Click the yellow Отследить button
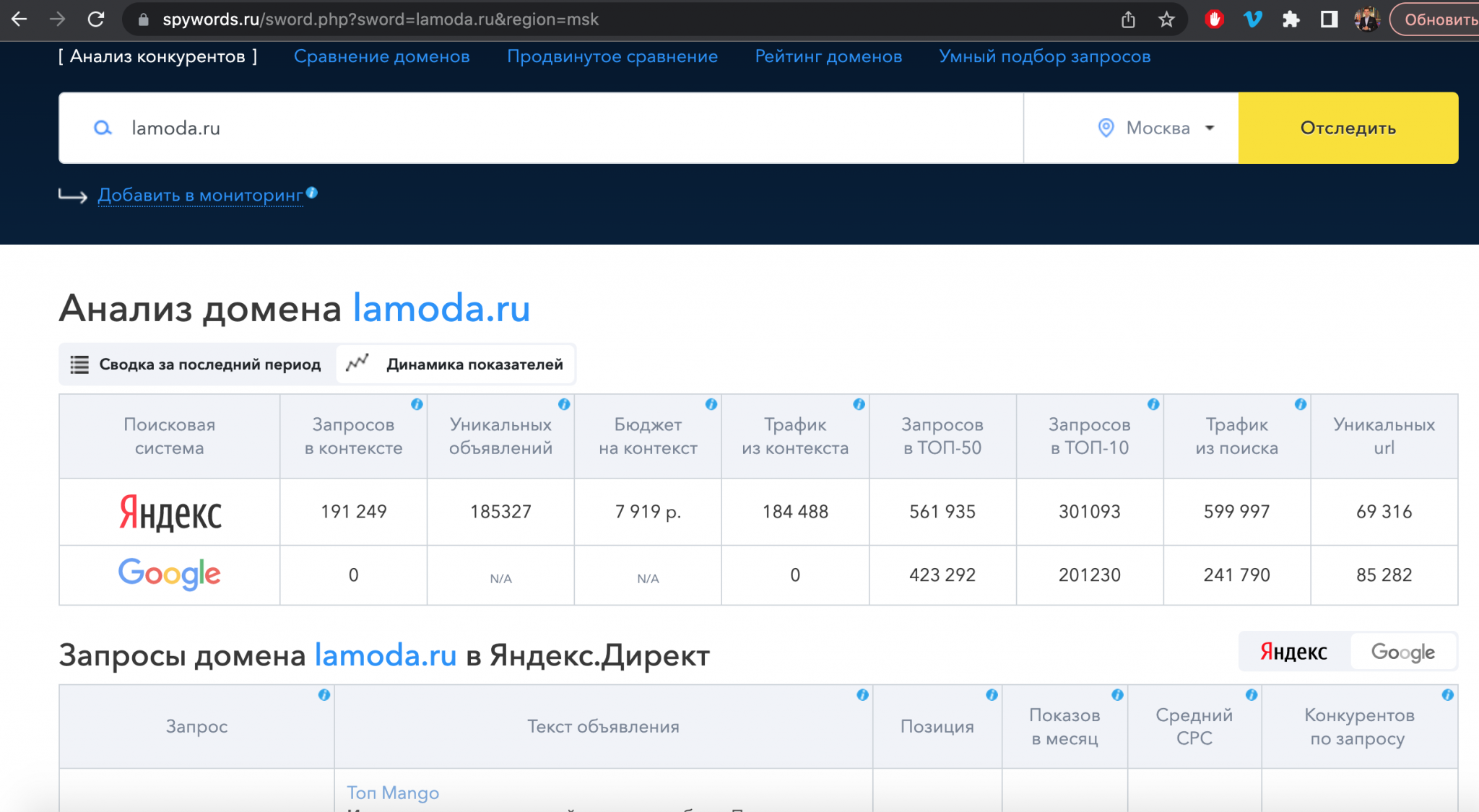This screenshot has height=812, width=1479. 1348,128
